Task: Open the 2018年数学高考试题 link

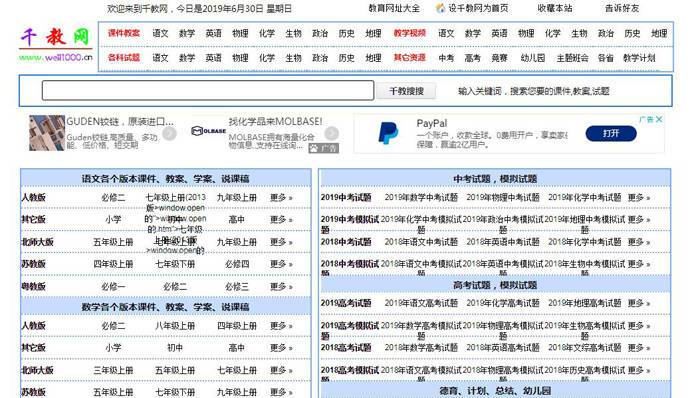Action: [421, 347]
